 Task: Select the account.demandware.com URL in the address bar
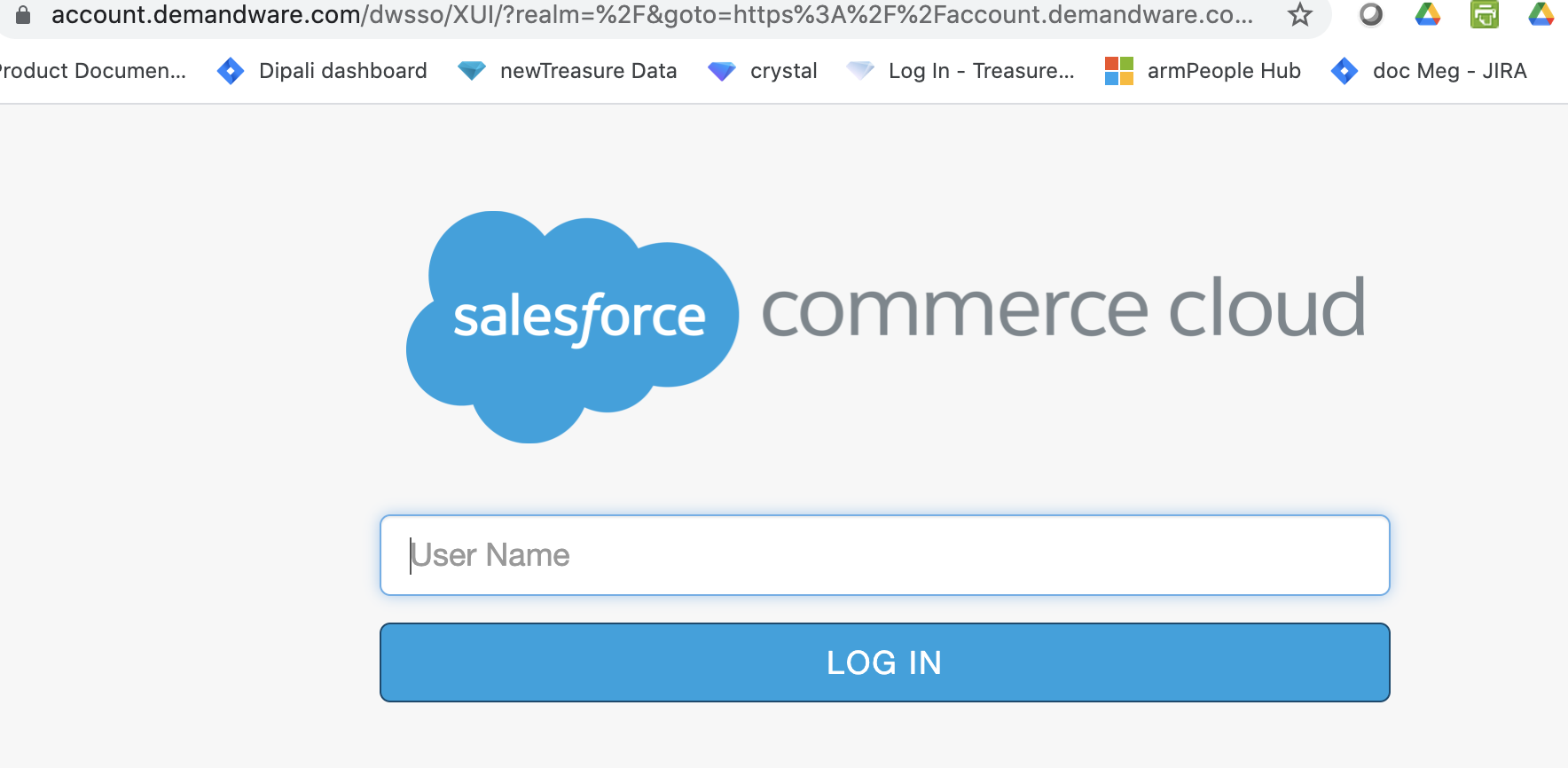[x=652, y=15]
